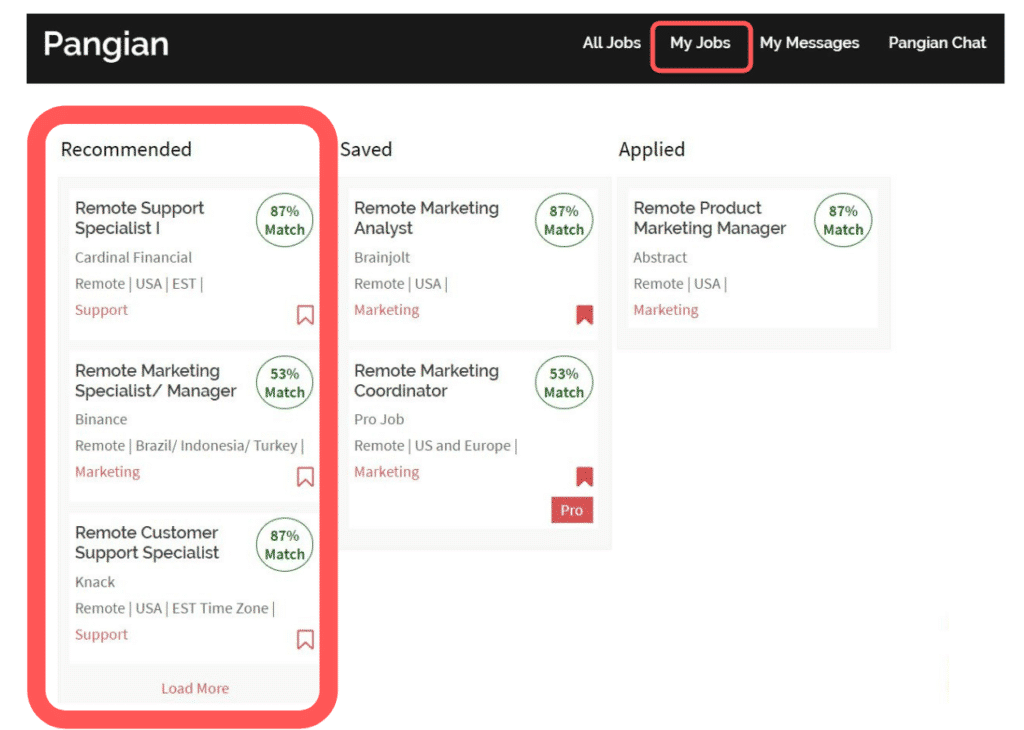Click the Pangian logo
Screen dimensions: 1024x730
tap(106, 44)
